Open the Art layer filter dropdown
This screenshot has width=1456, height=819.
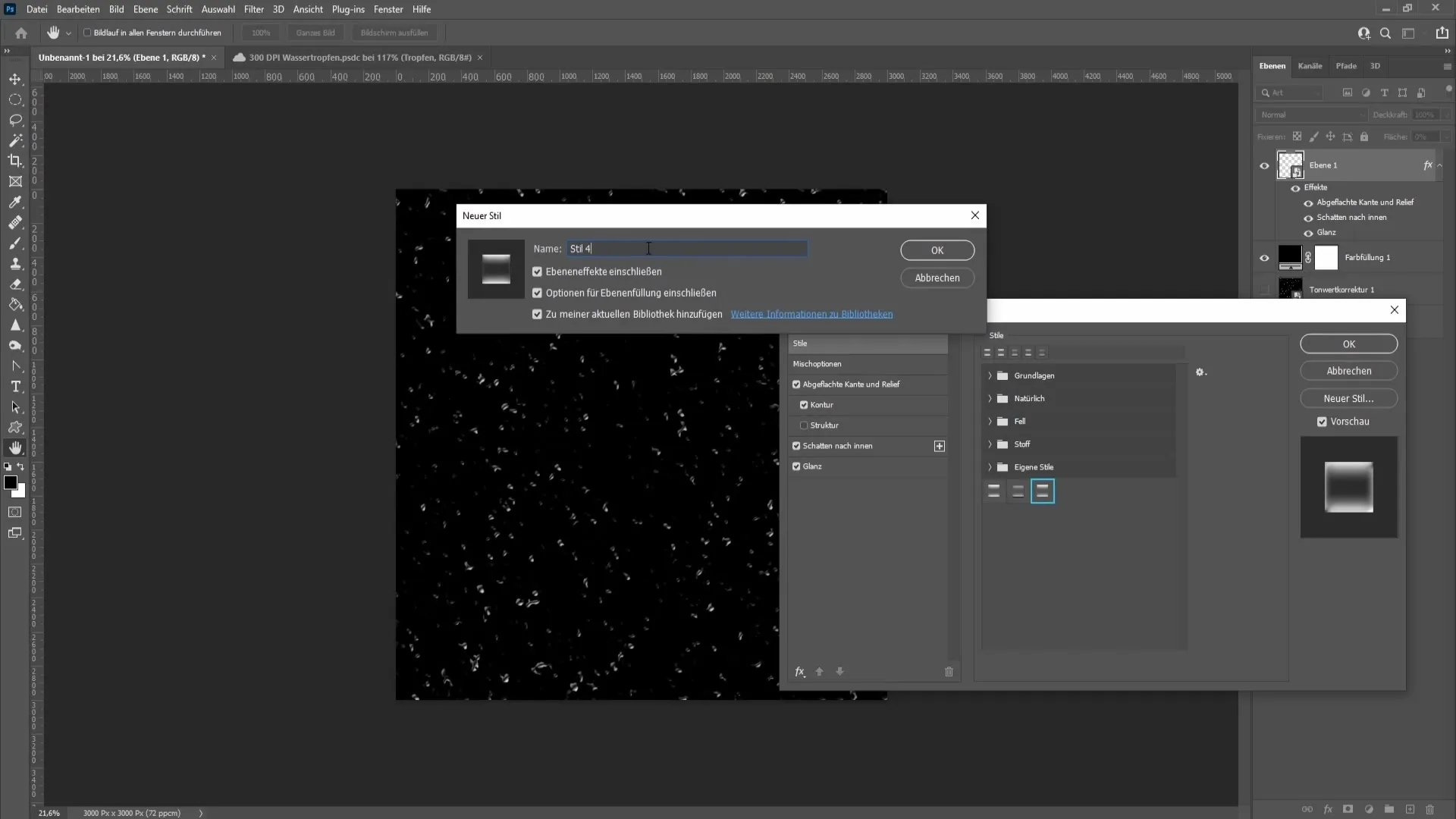[x=1291, y=93]
